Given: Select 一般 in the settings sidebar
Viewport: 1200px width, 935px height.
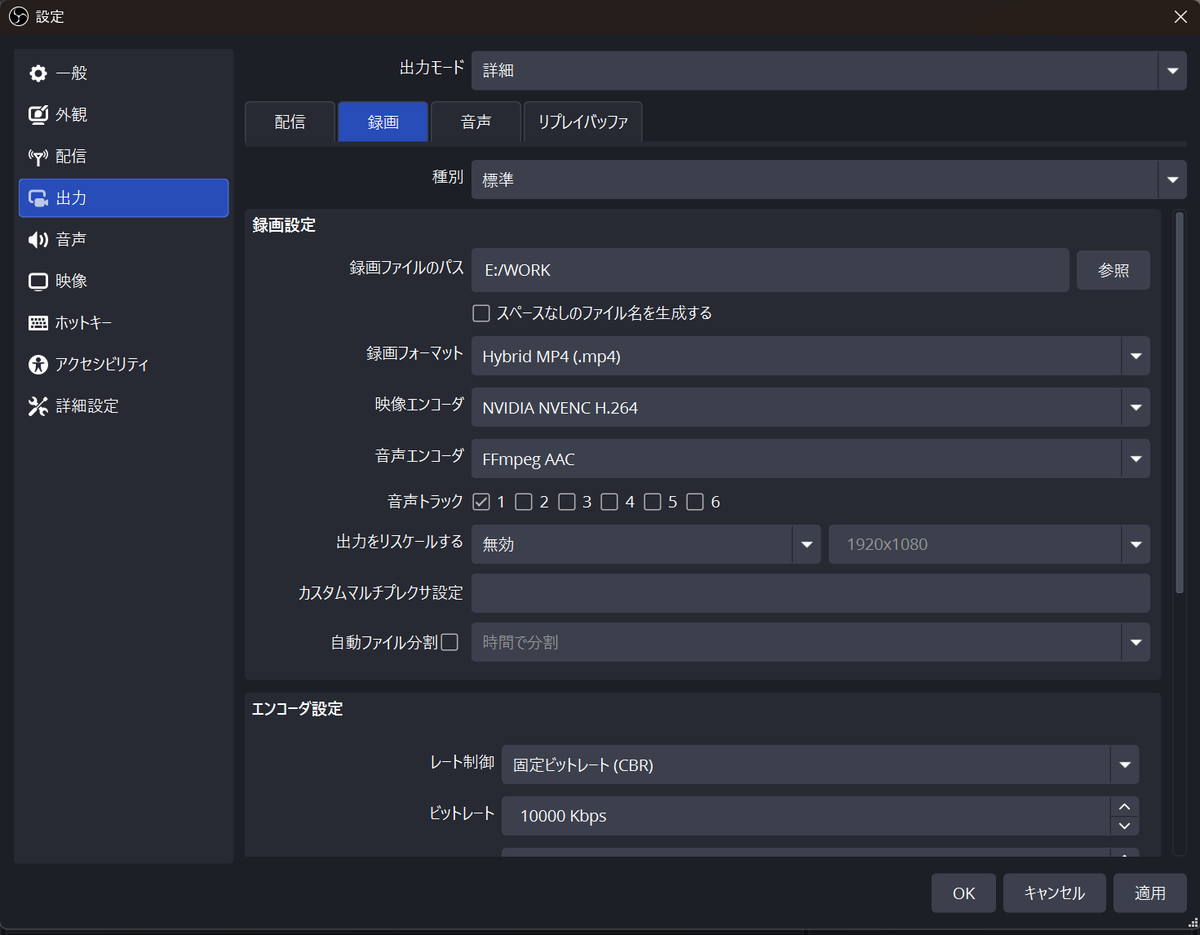Looking at the screenshot, I should (x=124, y=73).
